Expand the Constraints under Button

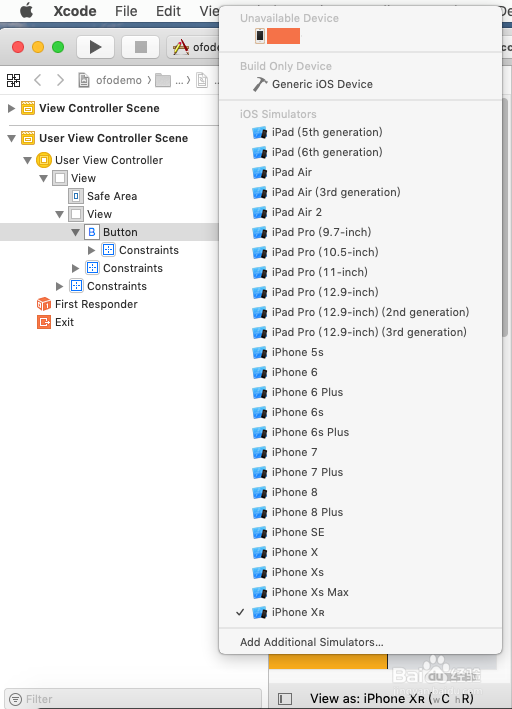tap(91, 250)
